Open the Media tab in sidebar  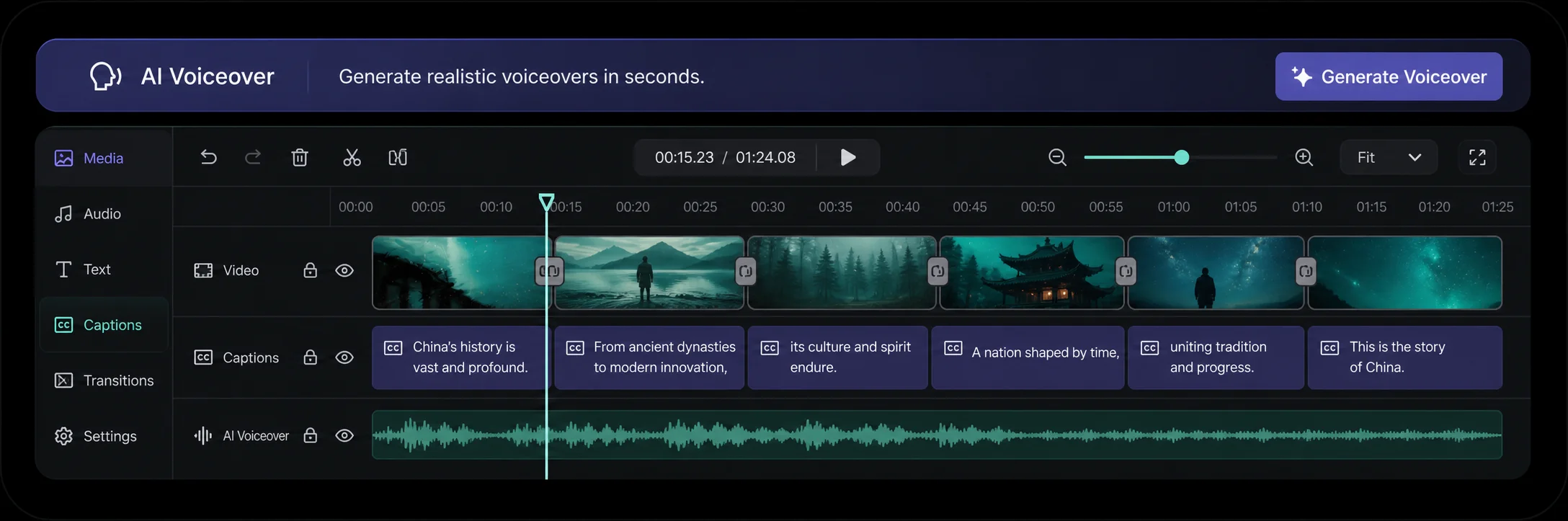104,158
